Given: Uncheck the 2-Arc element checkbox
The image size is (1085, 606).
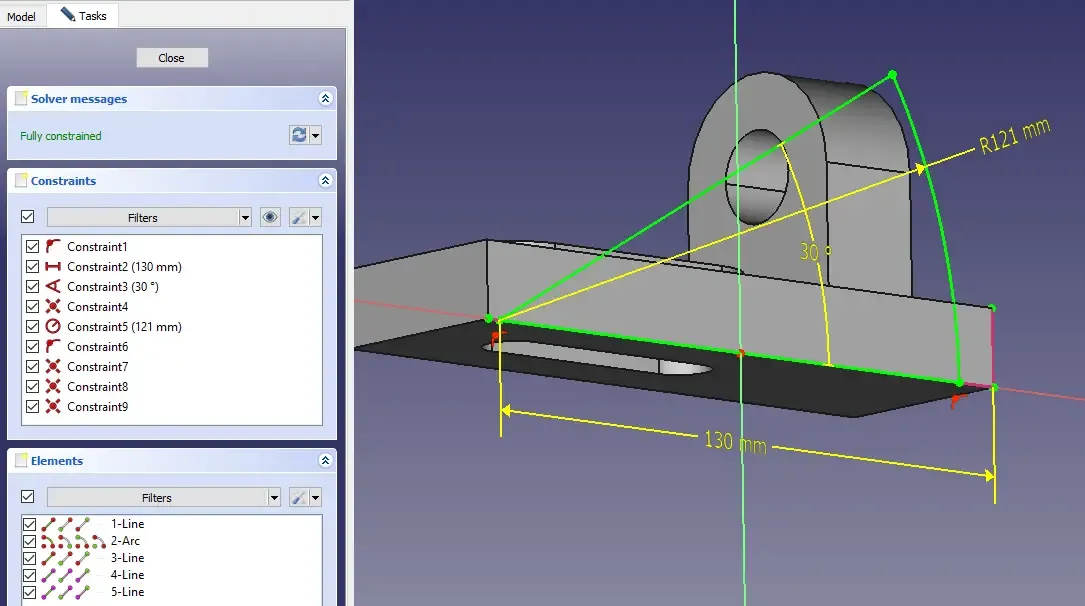Looking at the screenshot, I should pyautogui.click(x=30, y=541).
